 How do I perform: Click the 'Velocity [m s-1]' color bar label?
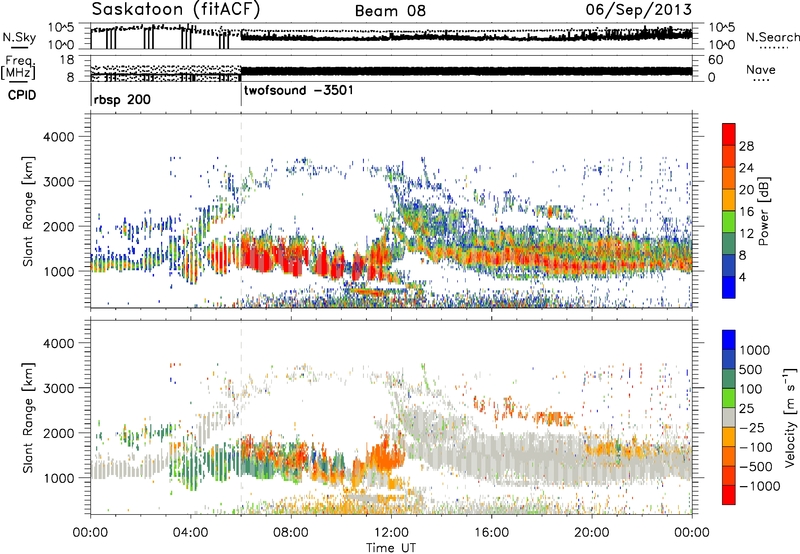790,418
